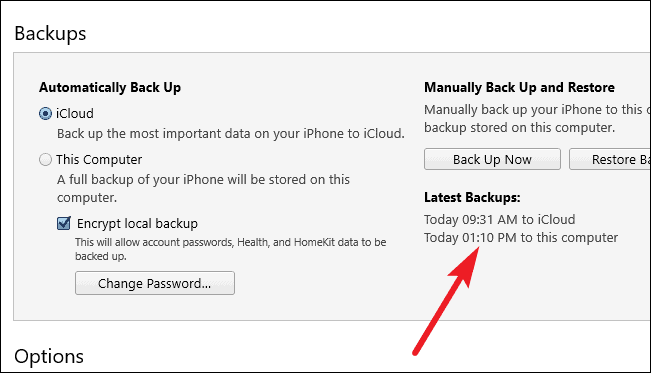Click the 'Encrypt local backup' label text
The width and height of the screenshot is (651, 373).
(x=137, y=223)
